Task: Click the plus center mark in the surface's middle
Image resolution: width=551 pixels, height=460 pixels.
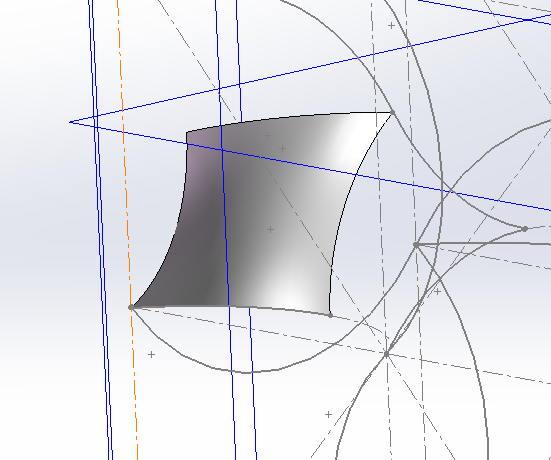Action: 270,229
